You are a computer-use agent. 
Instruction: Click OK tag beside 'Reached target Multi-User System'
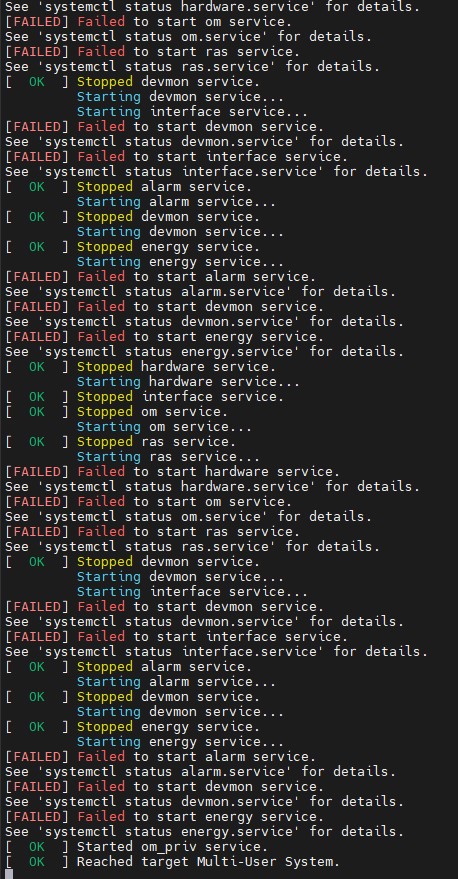[x=36, y=862]
